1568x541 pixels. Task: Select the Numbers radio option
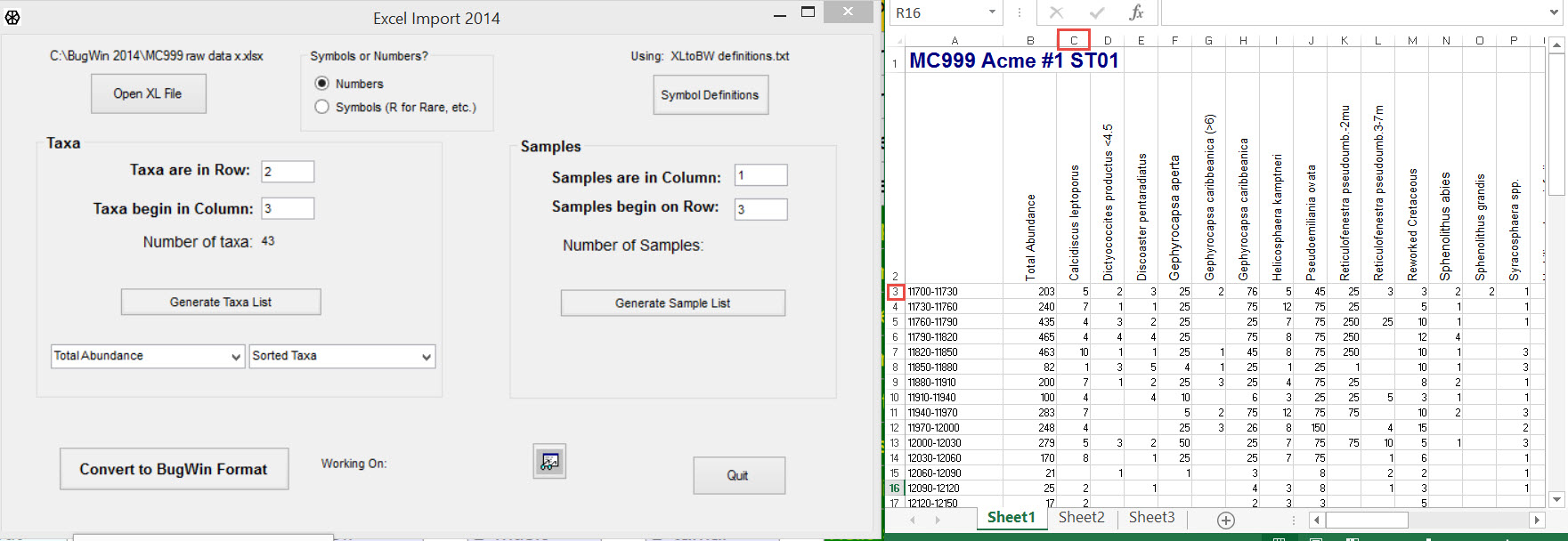(322, 84)
